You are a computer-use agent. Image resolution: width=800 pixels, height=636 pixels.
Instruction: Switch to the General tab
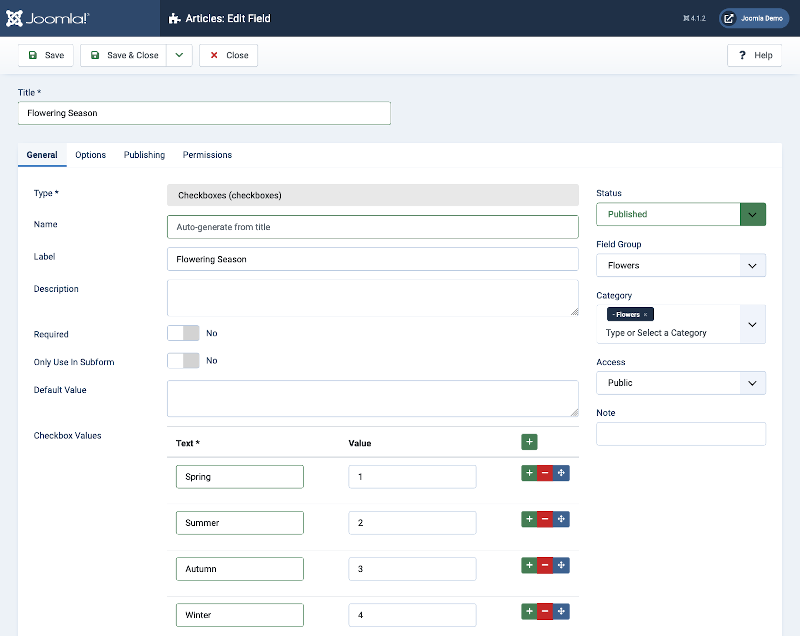coord(42,155)
